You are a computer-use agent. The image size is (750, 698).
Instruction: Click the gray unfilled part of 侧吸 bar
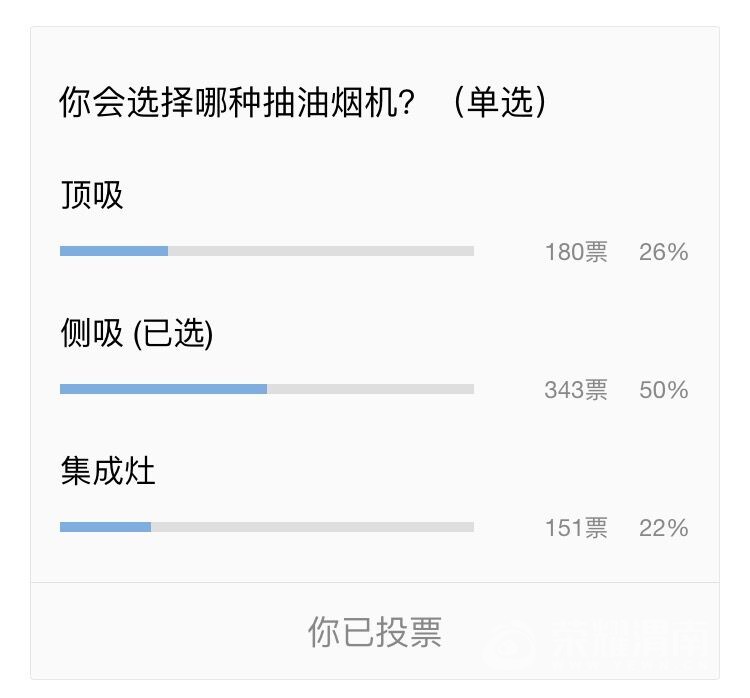370,389
